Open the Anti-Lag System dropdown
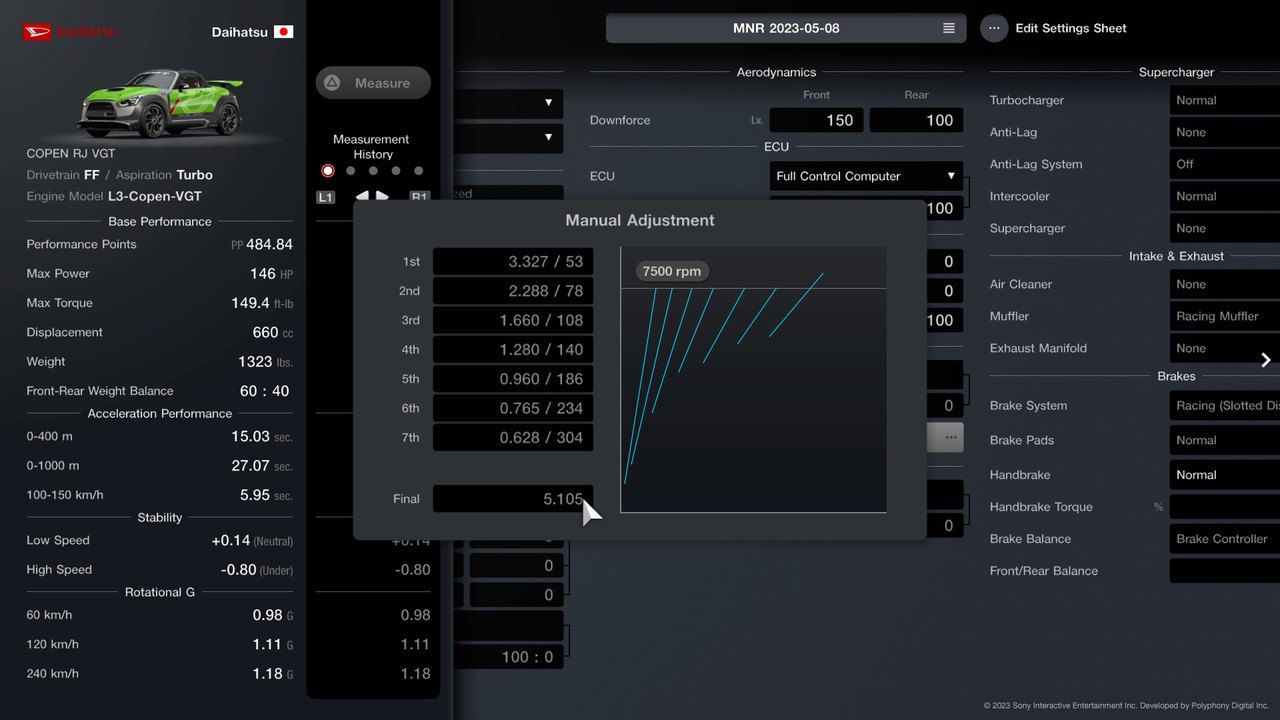This screenshot has height=720, width=1280. click(x=1224, y=164)
